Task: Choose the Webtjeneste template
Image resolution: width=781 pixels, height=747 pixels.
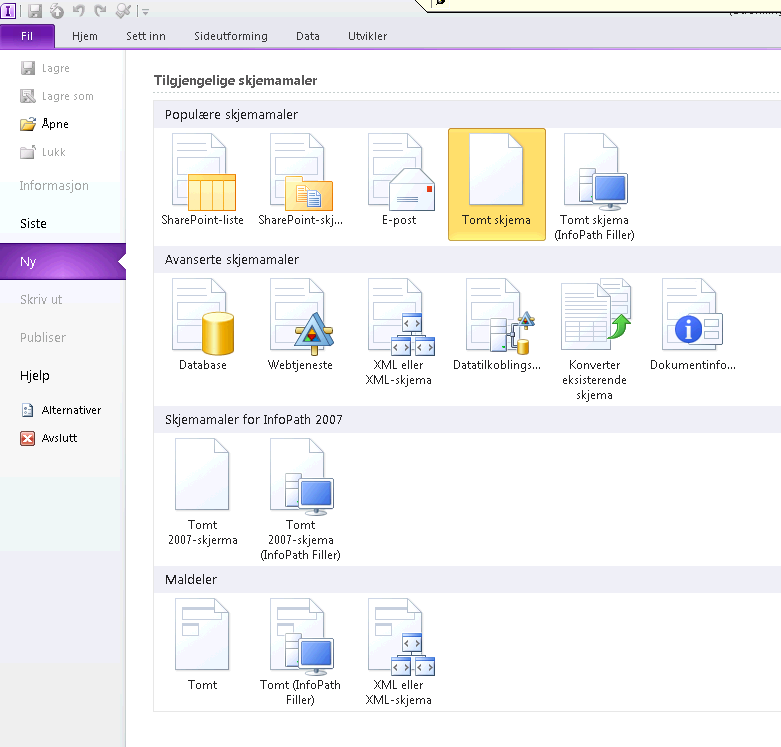Action: coord(300,325)
